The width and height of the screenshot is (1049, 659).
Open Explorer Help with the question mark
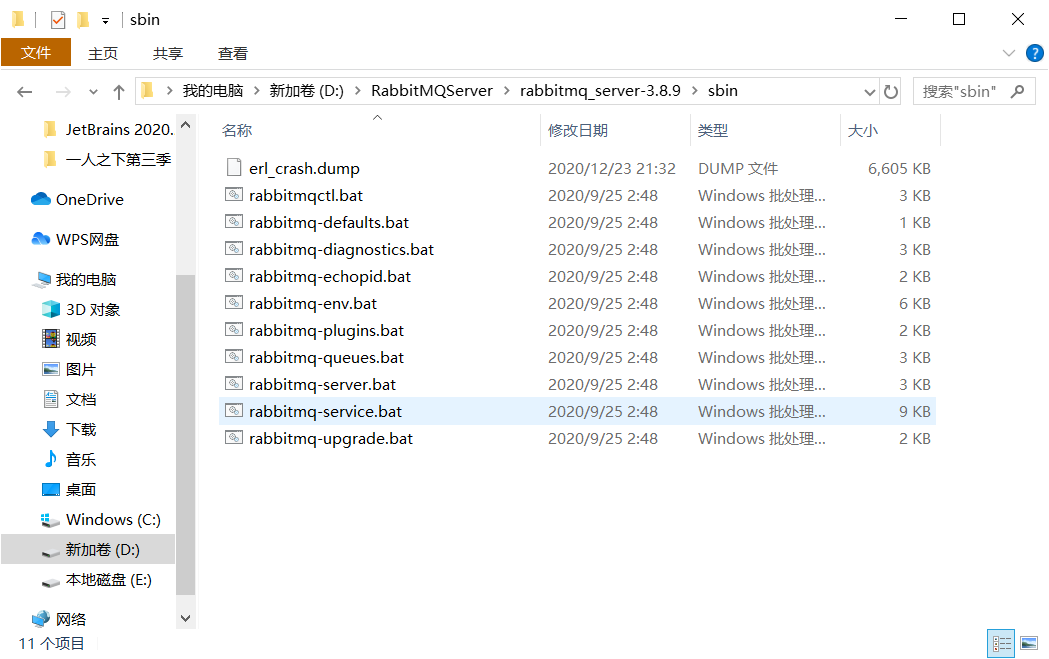(1034, 53)
